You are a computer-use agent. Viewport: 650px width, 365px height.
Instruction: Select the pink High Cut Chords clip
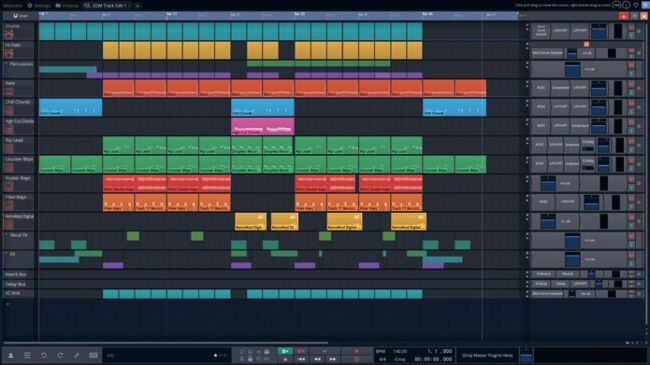262,126
